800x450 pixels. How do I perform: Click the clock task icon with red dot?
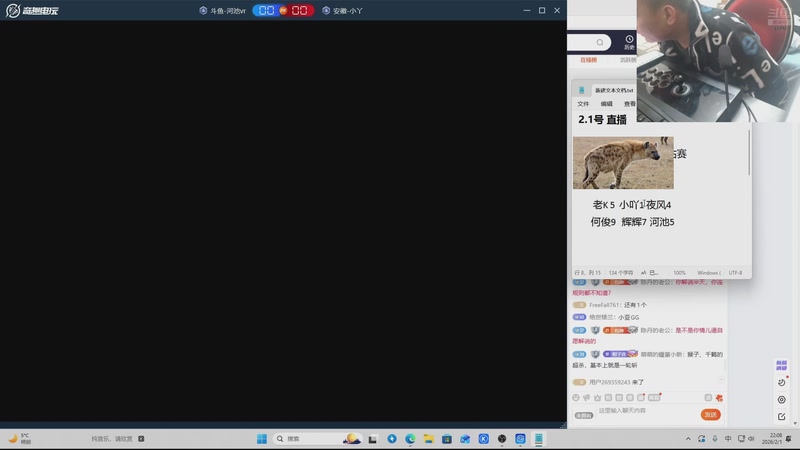point(782,382)
